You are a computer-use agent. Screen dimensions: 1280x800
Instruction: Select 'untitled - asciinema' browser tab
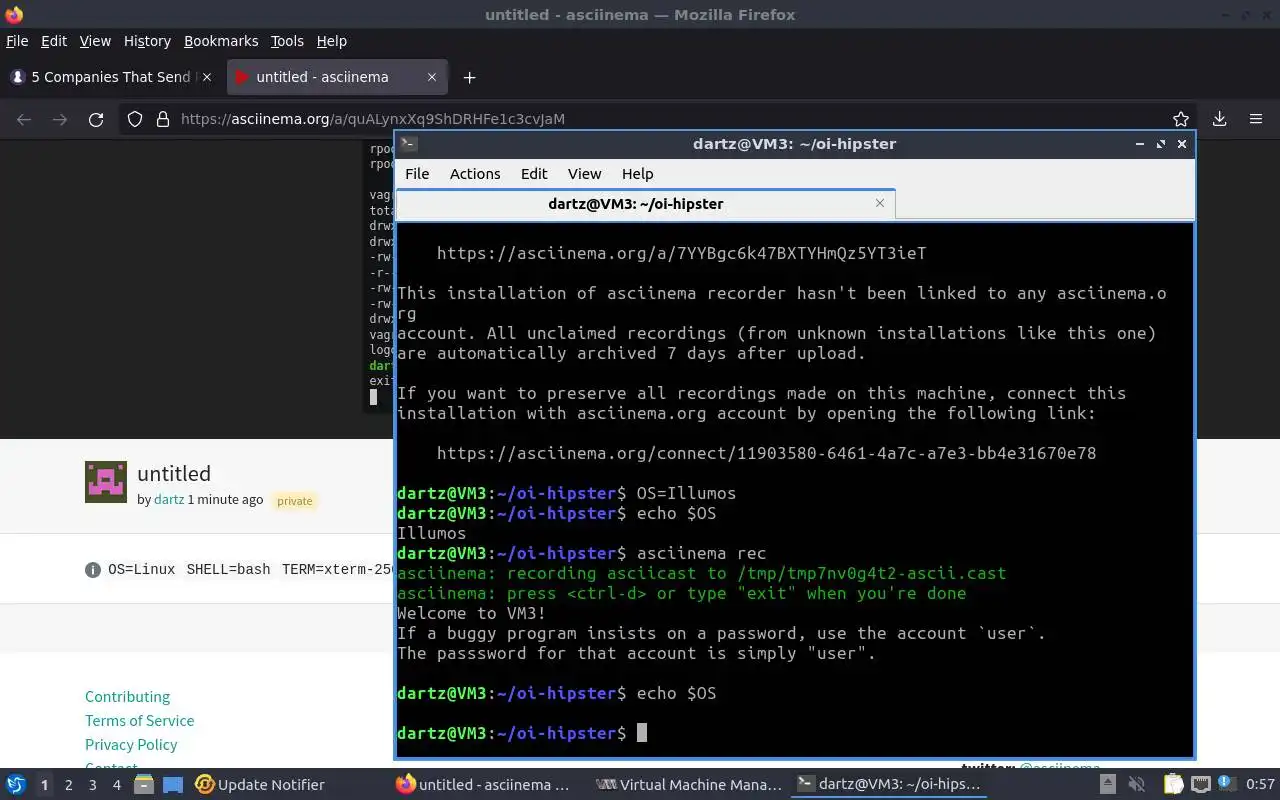[x=338, y=77]
